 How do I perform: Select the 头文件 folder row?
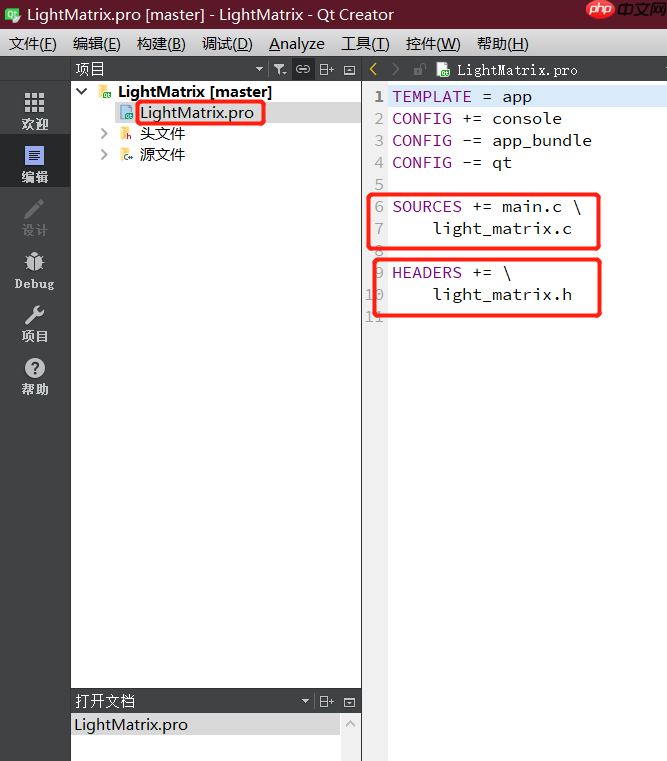pos(162,133)
